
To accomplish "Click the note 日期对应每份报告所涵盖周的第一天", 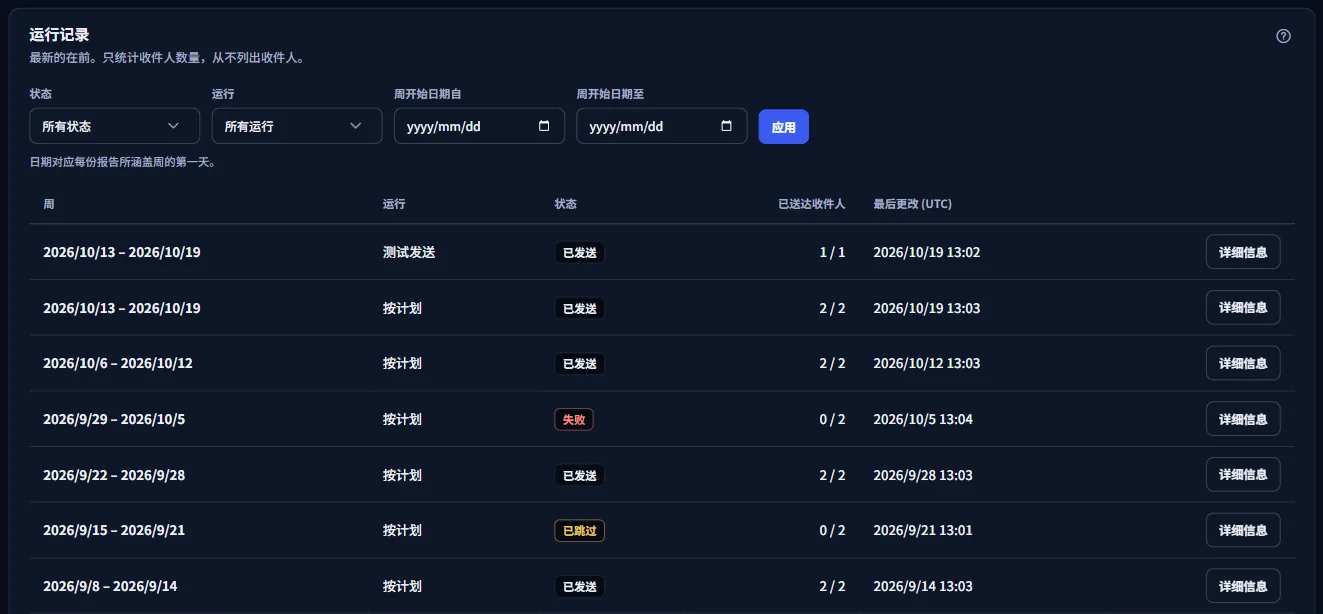I will click(123, 162).
